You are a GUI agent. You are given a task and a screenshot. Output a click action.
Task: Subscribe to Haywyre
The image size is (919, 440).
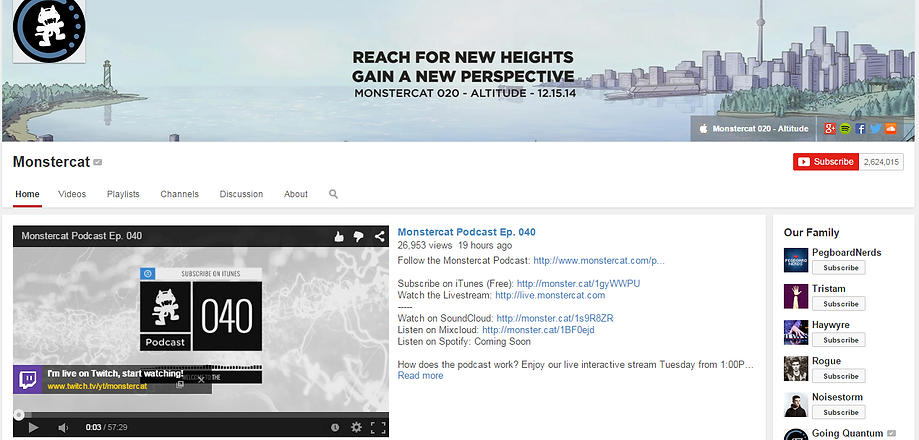click(839, 340)
